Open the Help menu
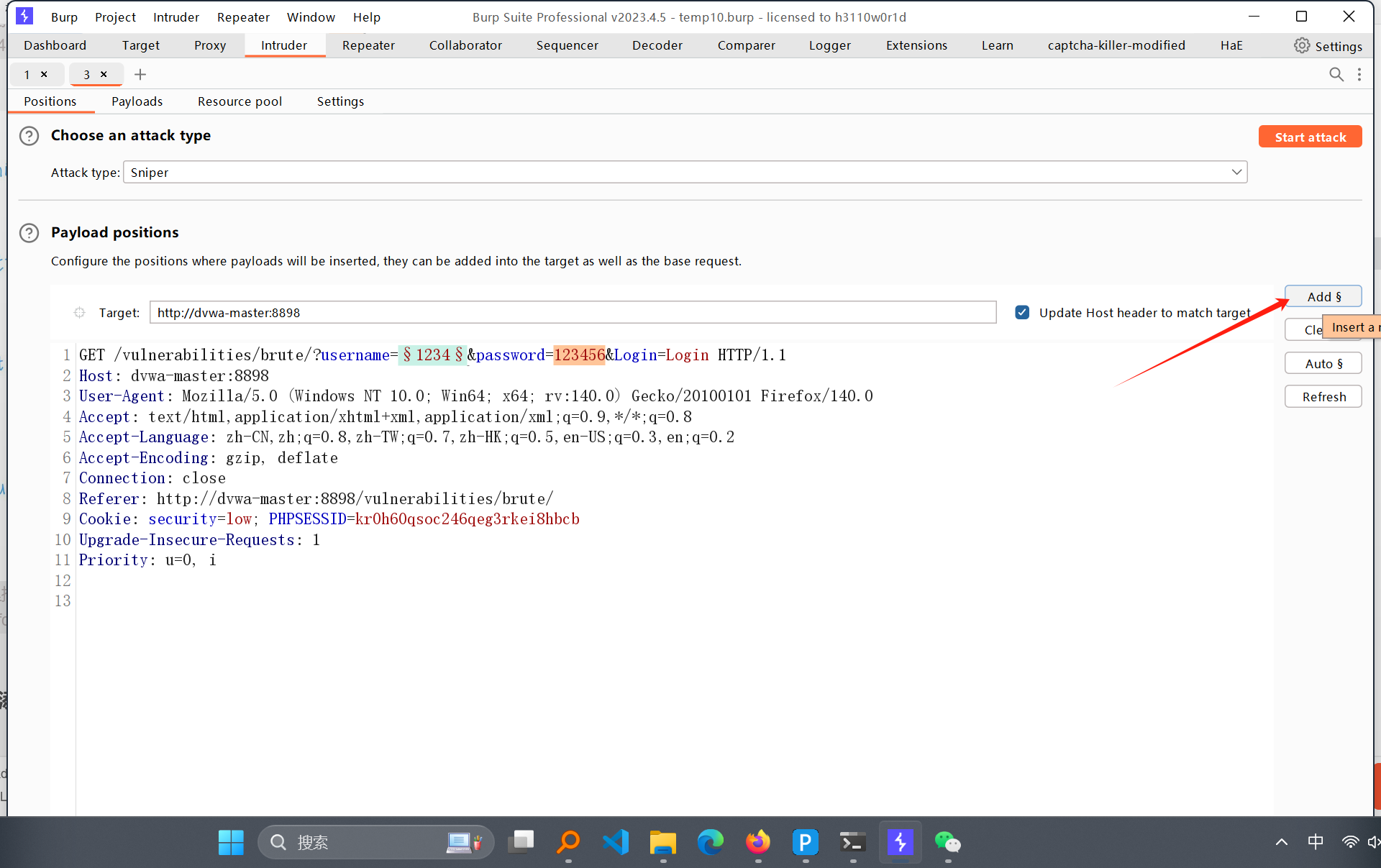This screenshot has height=868, width=1381. [367, 17]
